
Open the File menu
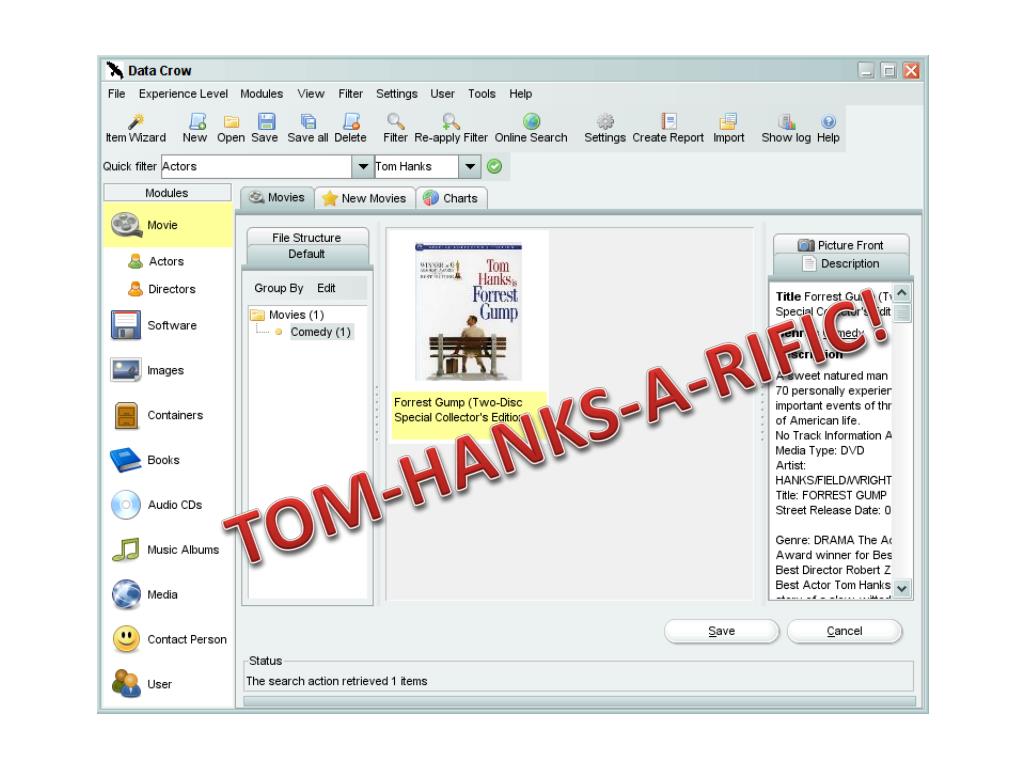click(116, 93)
